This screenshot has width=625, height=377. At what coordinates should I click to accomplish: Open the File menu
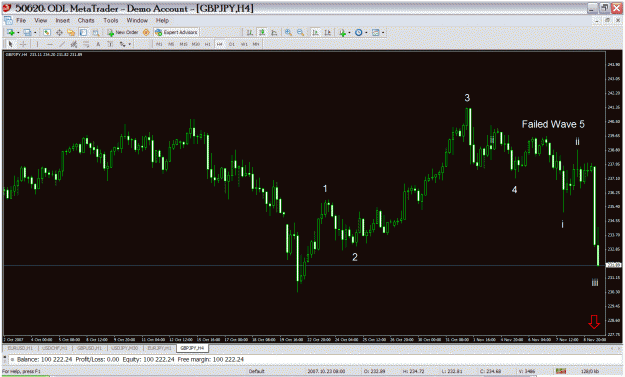21,20
